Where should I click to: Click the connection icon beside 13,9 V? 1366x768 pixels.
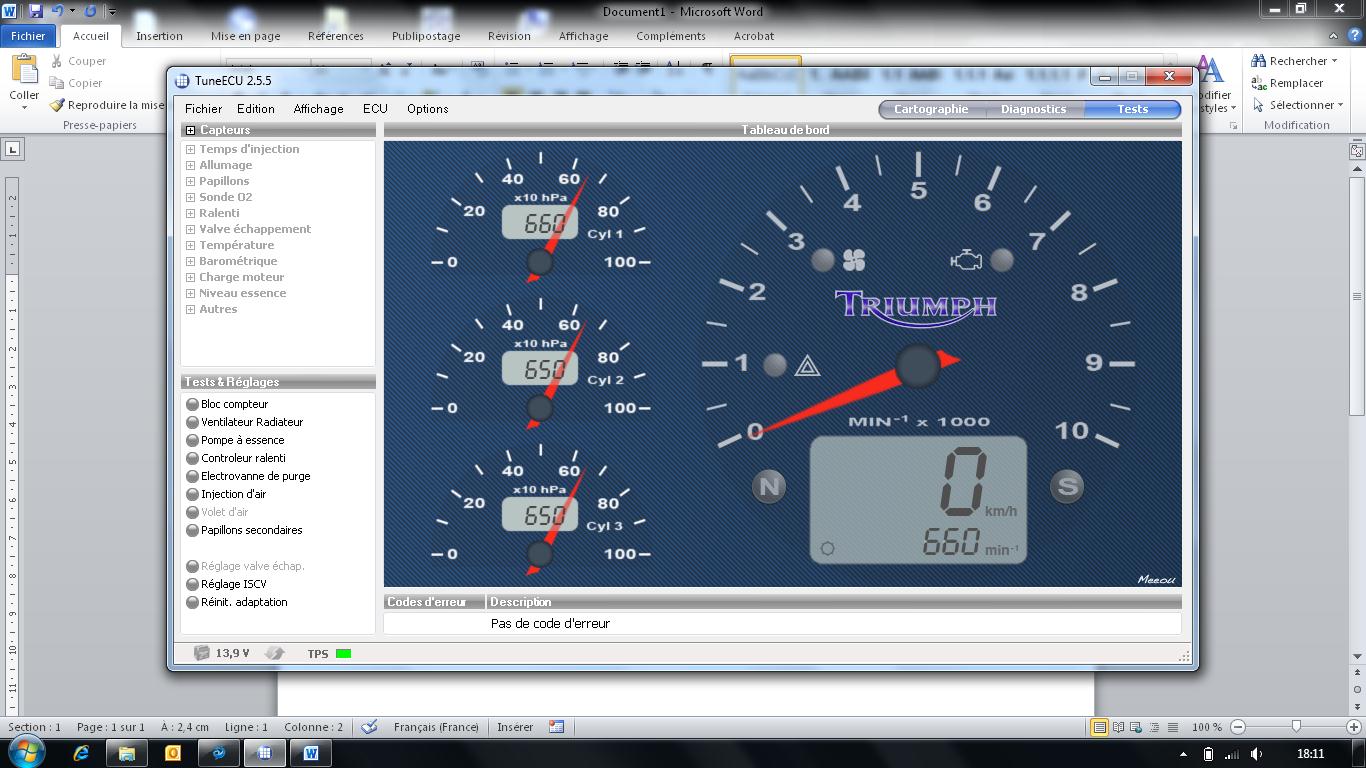[x=275, y=653]
